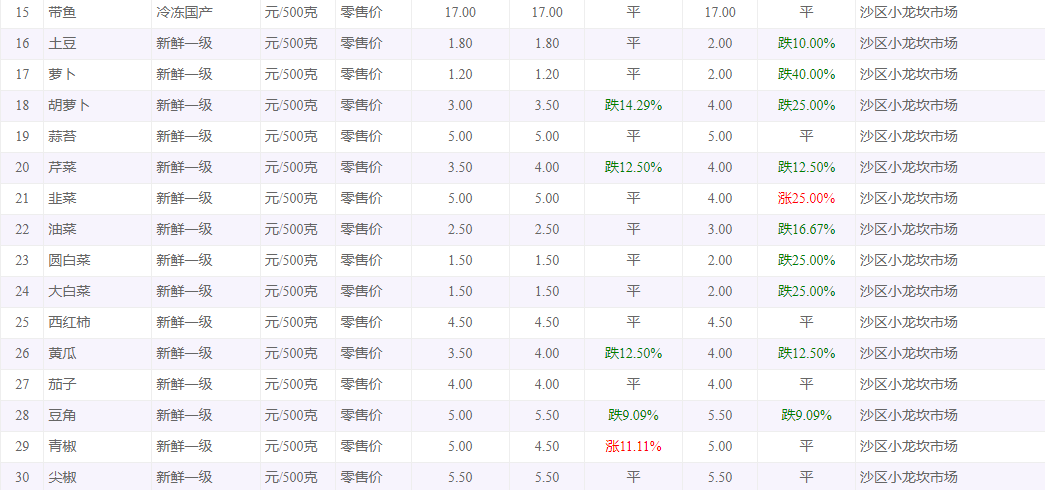Click 跌14.29% in the 胡萝卜 row
This screenshot has width=1045, height=490.
[633, 106]
